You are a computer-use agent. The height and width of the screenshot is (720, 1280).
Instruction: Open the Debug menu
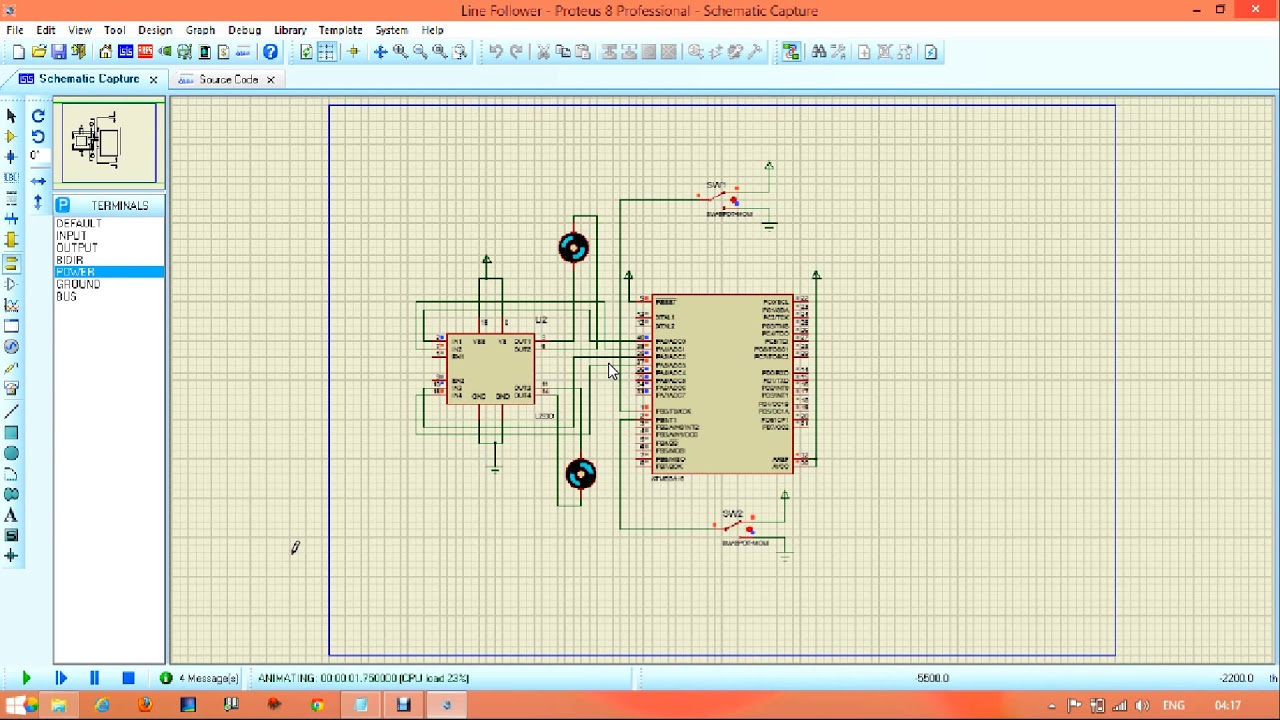pyautogui.click(x=244, y=30)
